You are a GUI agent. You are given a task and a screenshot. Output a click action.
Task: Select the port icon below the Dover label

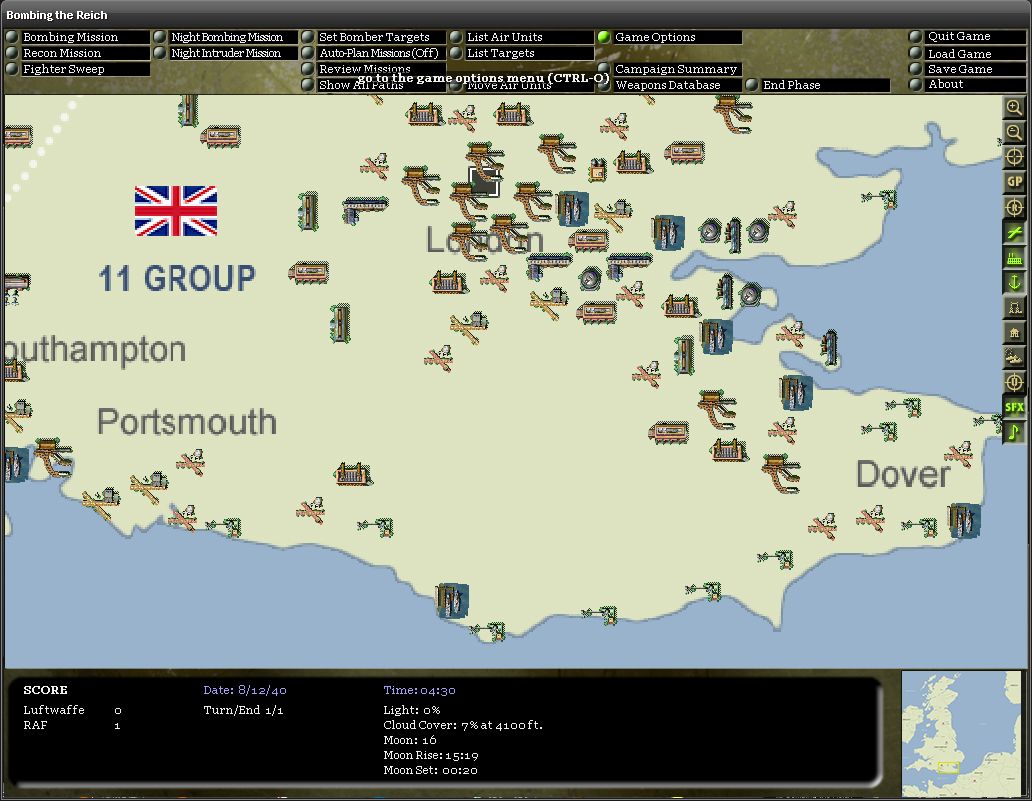pos(964,520)
